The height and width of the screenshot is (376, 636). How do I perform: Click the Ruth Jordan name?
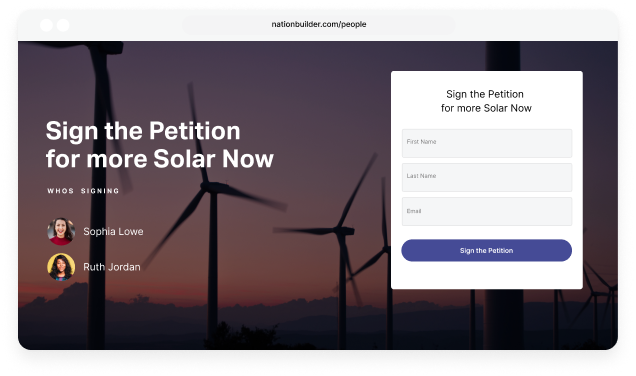(x=112, y=267)
